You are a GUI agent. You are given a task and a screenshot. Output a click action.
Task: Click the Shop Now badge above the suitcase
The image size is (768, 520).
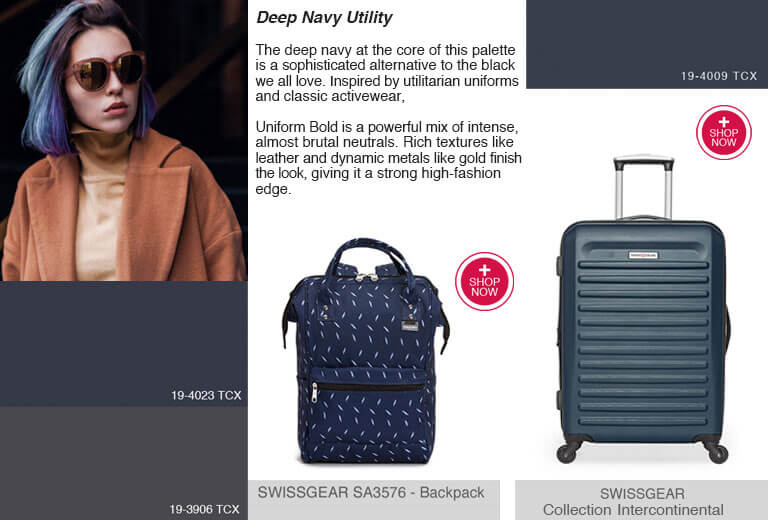724,132
